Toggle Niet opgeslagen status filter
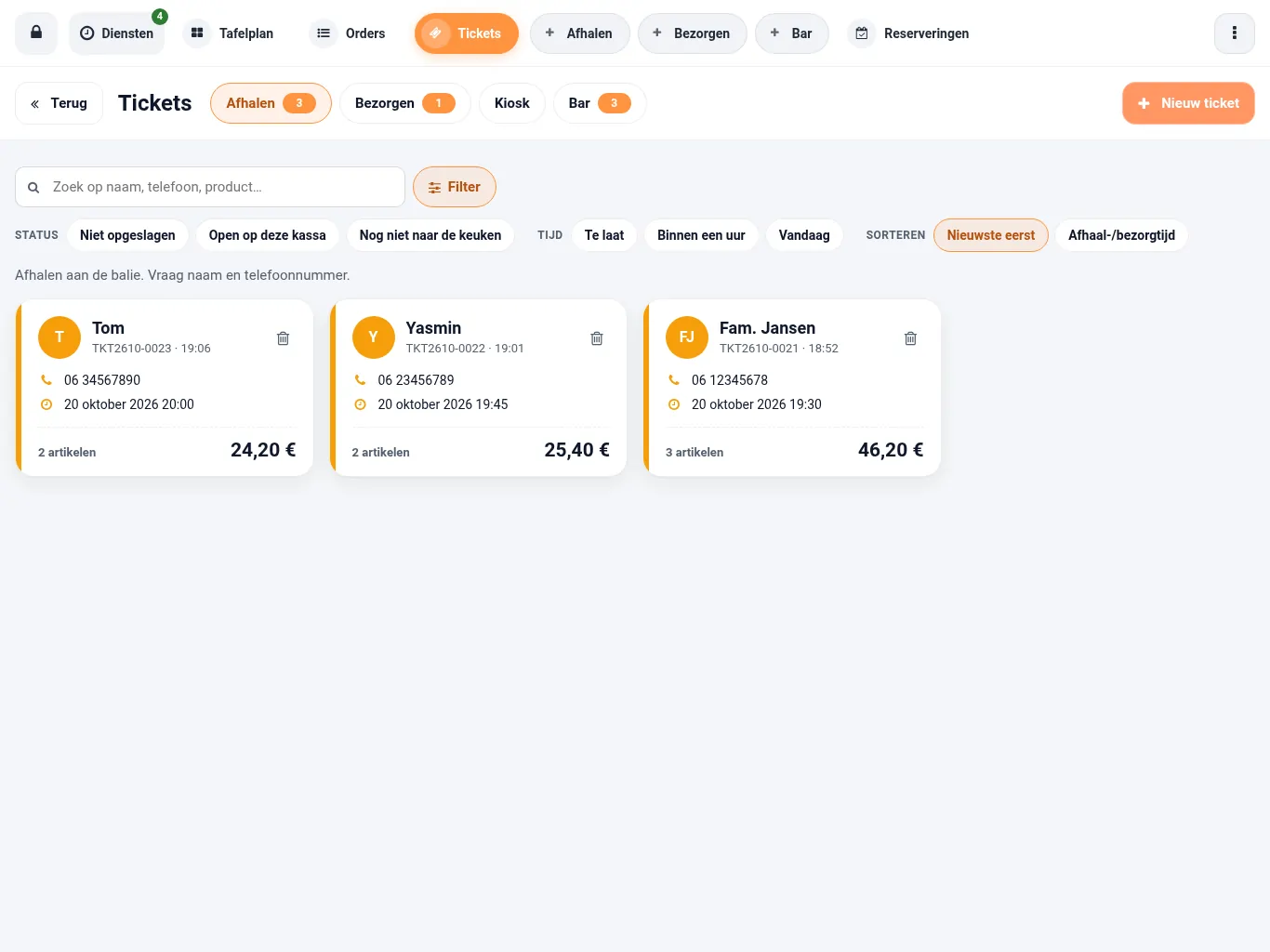This screenshot has height=952, width=1270. 127,235
